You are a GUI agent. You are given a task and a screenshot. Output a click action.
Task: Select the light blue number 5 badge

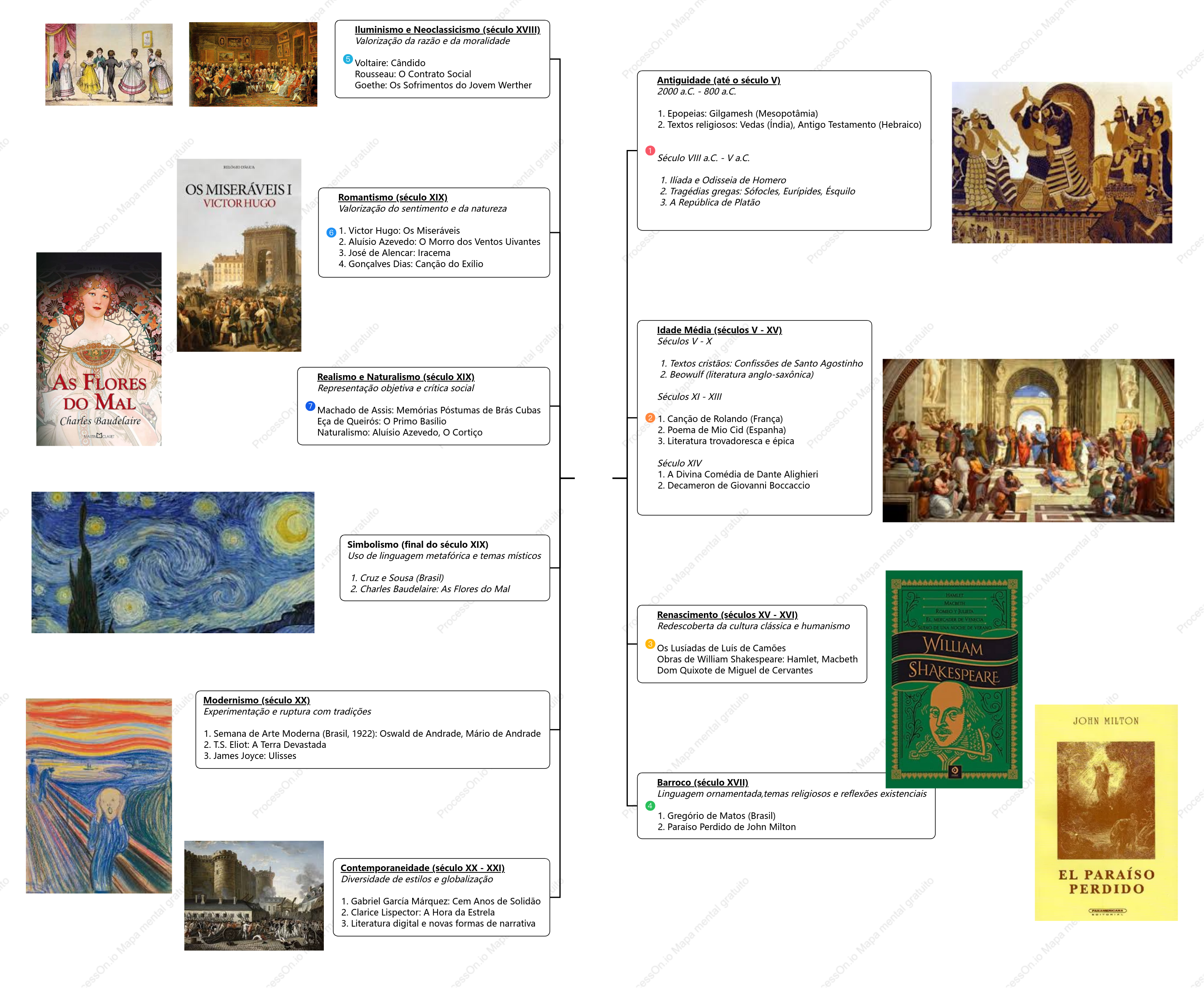[348, 59]
